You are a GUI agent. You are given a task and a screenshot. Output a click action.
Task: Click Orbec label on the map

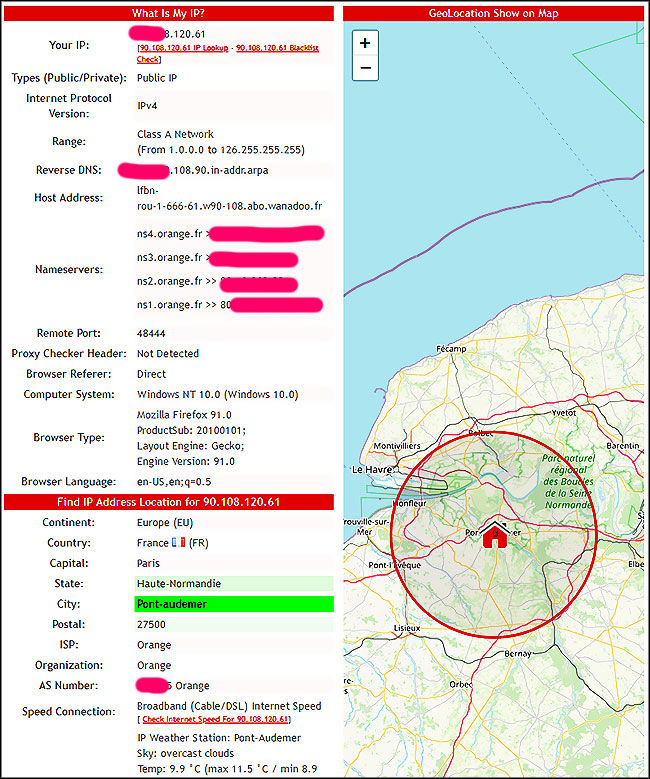[x=461, y=684]
